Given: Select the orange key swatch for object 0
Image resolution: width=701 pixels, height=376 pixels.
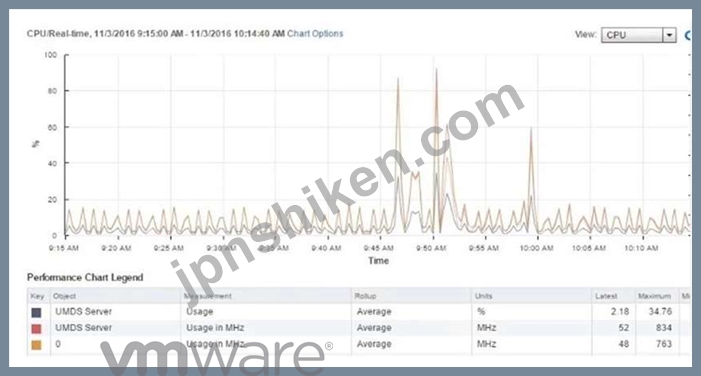Looking at the screenshot, I should click(36, 345).
